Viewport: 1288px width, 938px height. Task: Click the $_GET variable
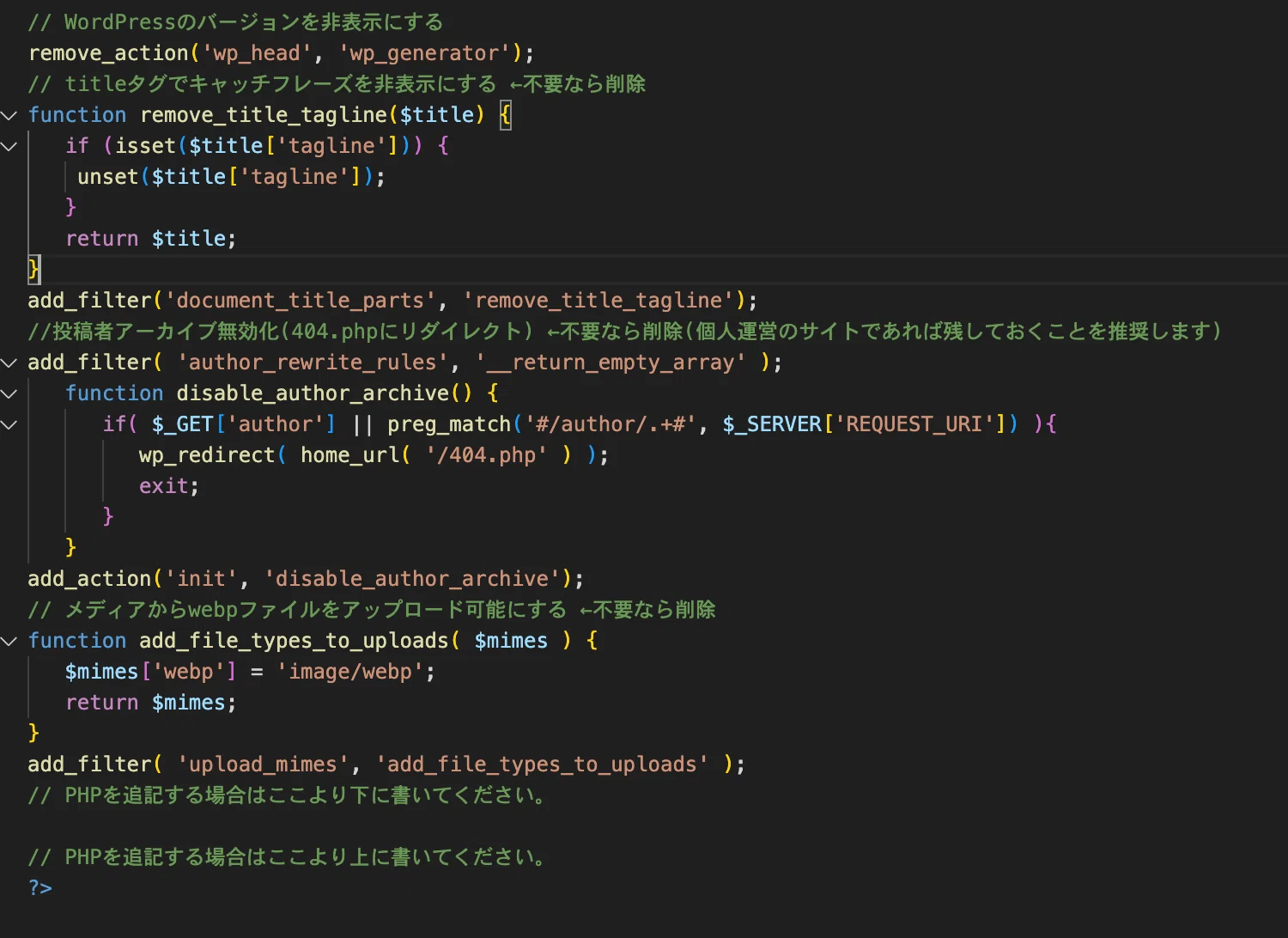coord(182,424)
